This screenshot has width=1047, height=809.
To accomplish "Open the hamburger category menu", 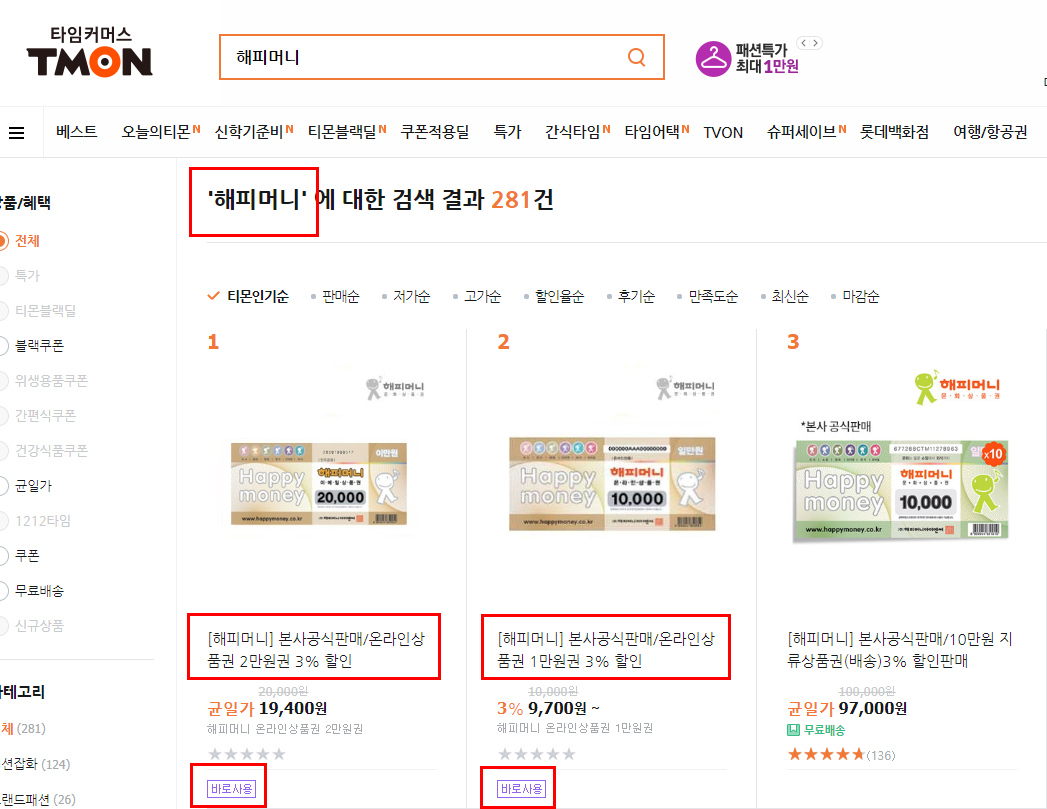I will [x=16, y=133].
